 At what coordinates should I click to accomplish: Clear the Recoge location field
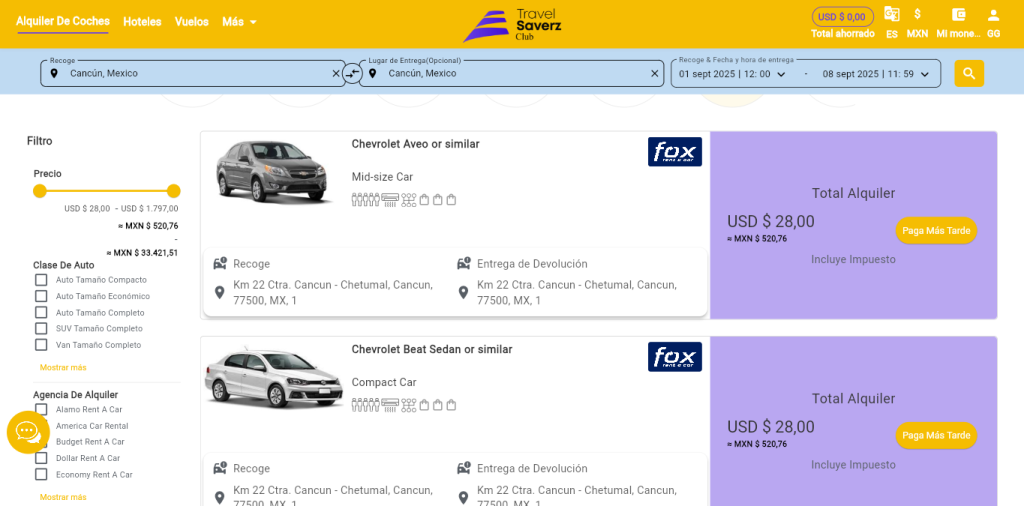(336, 74)
